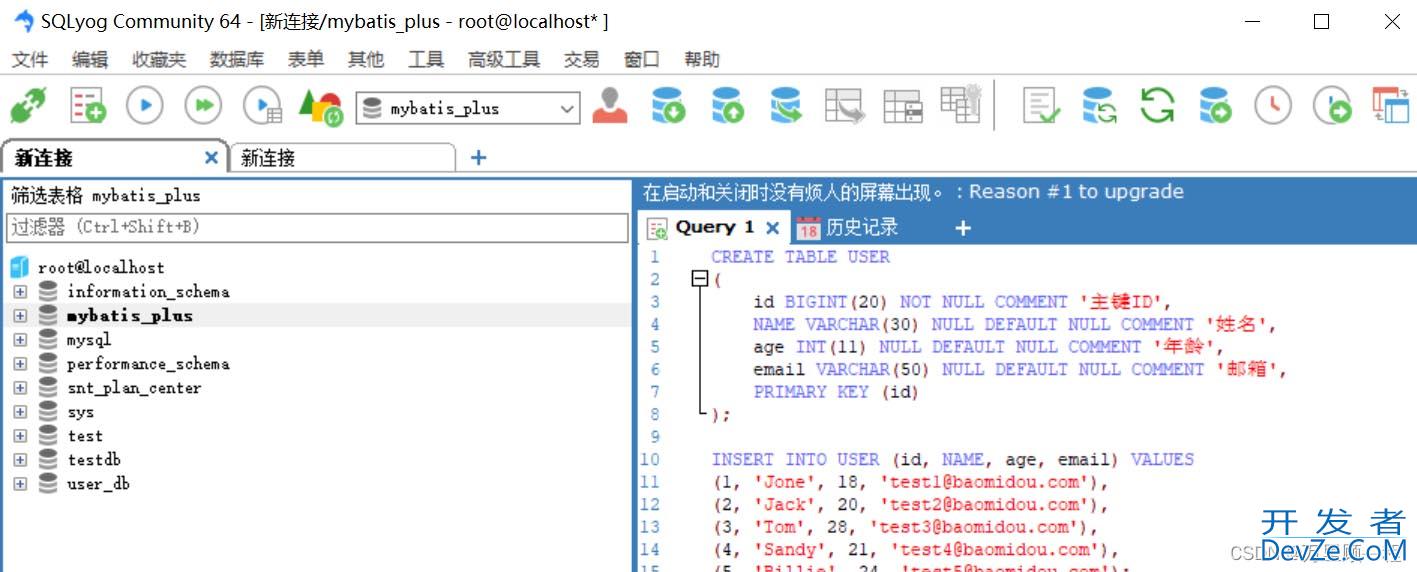The height and width of the screenshot is (572, 1417).
Task: Click the last red-blue toolbar table icon
Action: click(1390, 105)
